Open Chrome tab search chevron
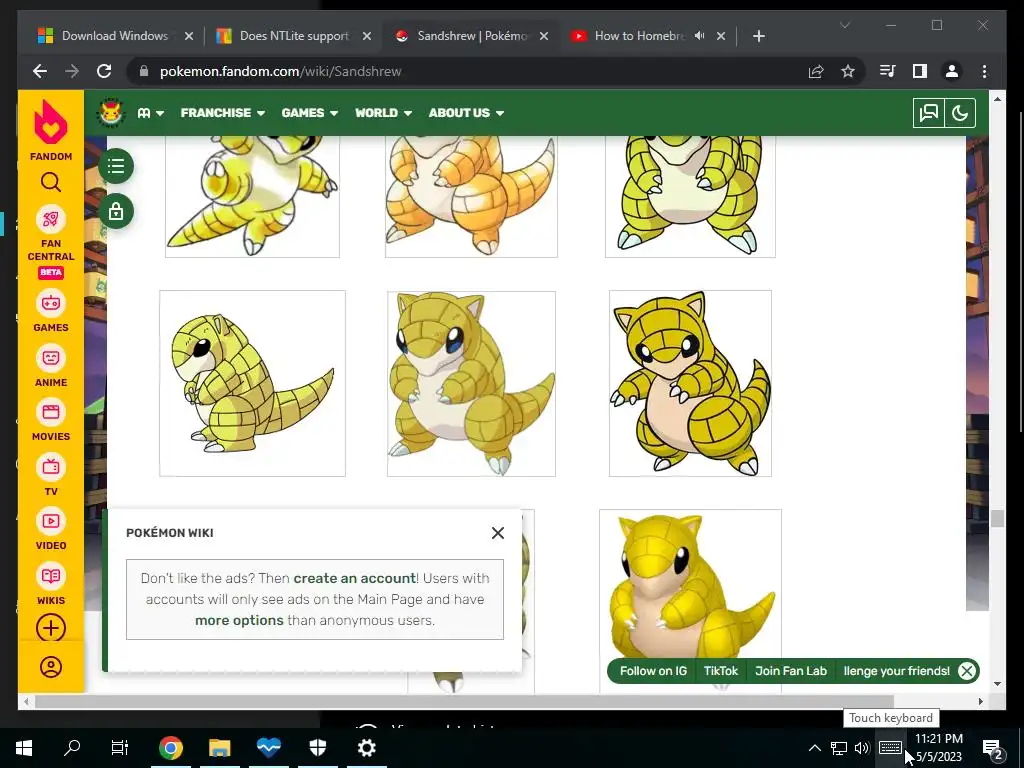Viewport: 1024px width, 768px height. [x=844, y=25]
